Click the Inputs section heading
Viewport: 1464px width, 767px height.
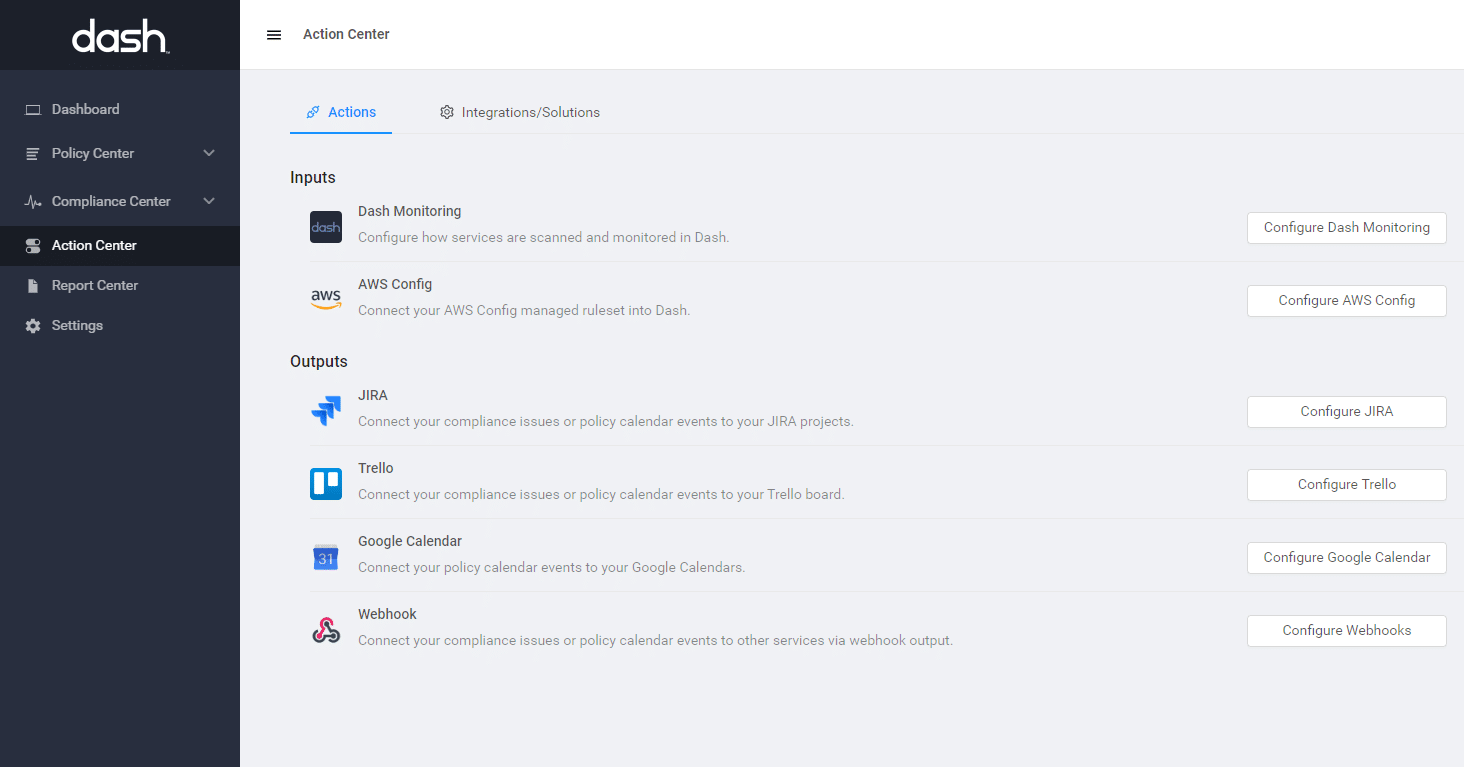[313, 177]
